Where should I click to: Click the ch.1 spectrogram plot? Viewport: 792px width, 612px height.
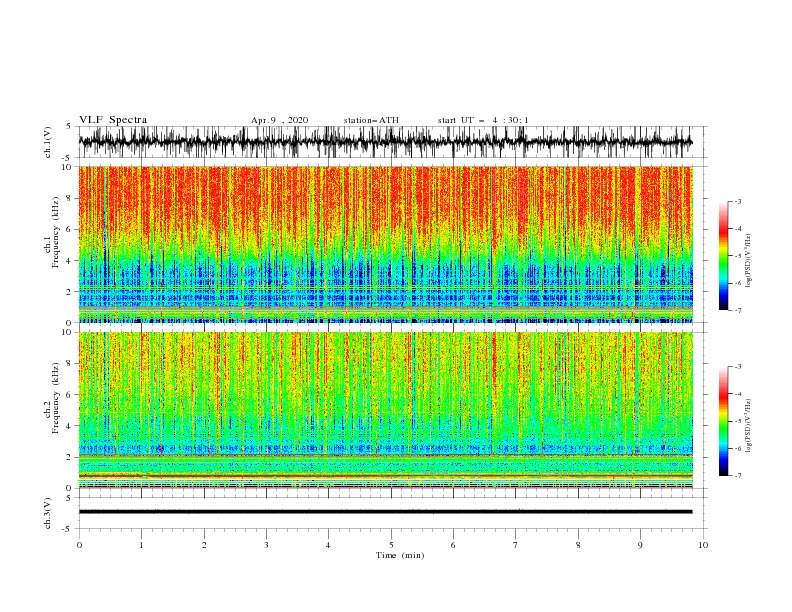[x=385, y=244]
